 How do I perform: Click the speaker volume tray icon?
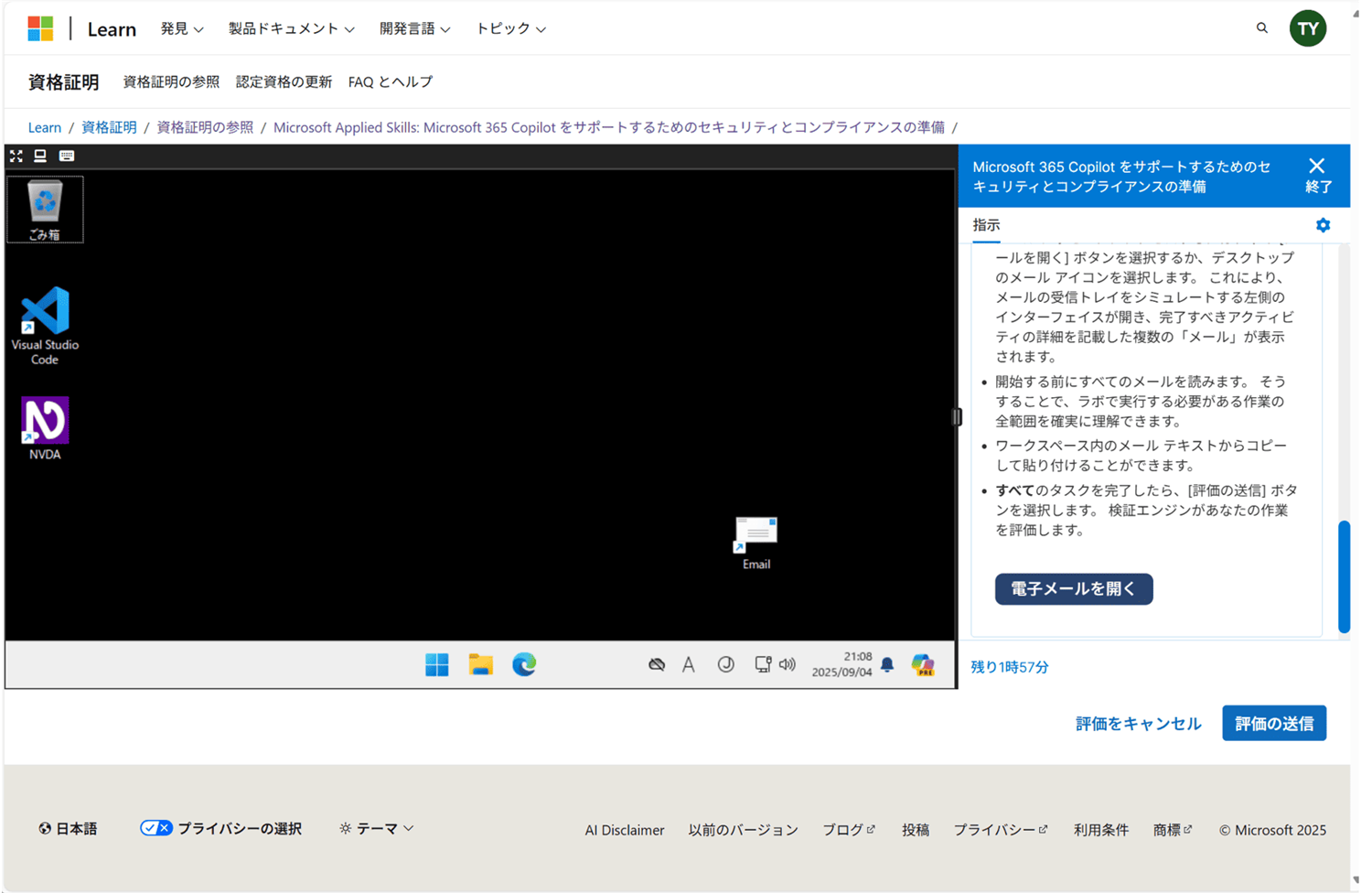coord(788,665)
